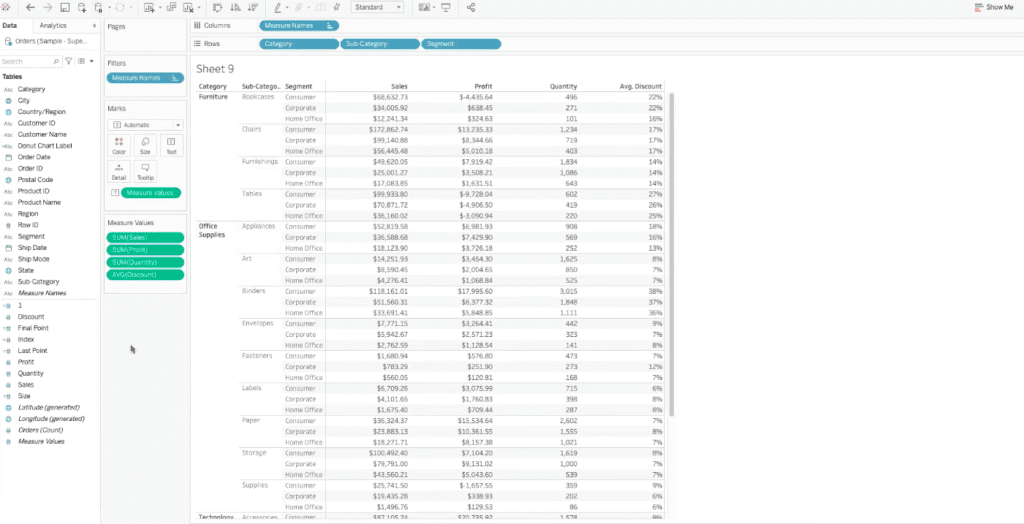Select the Donut Chart Label field

[45, 146]
